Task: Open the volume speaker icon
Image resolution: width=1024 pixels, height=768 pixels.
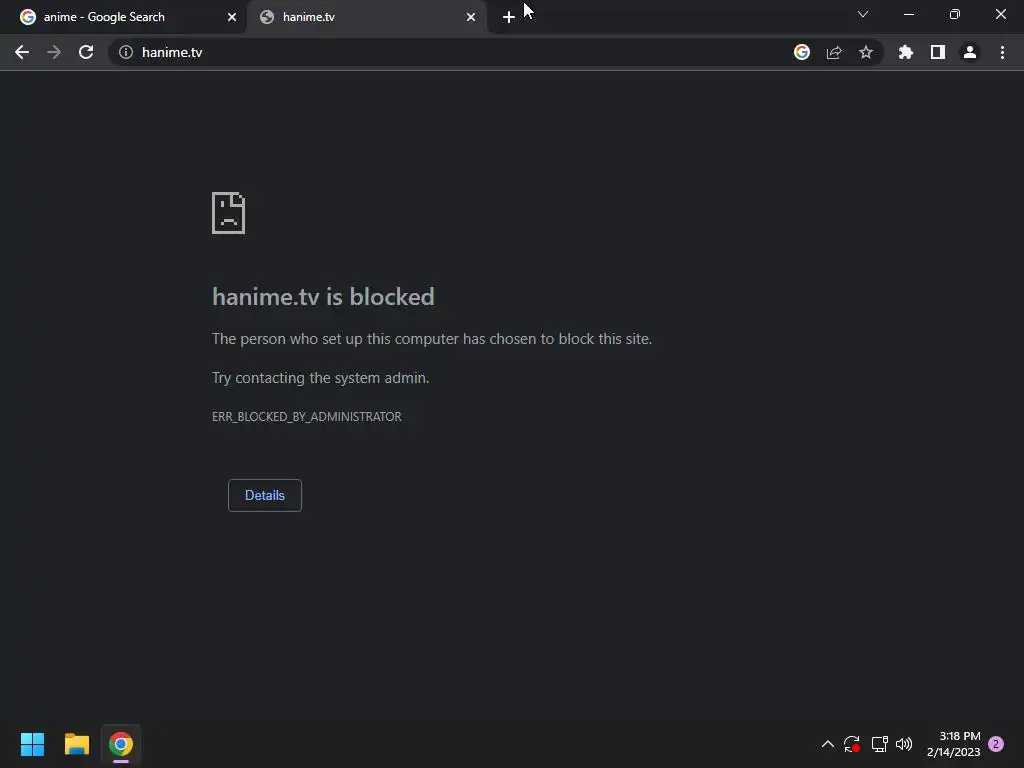Action: pos(904,744)
